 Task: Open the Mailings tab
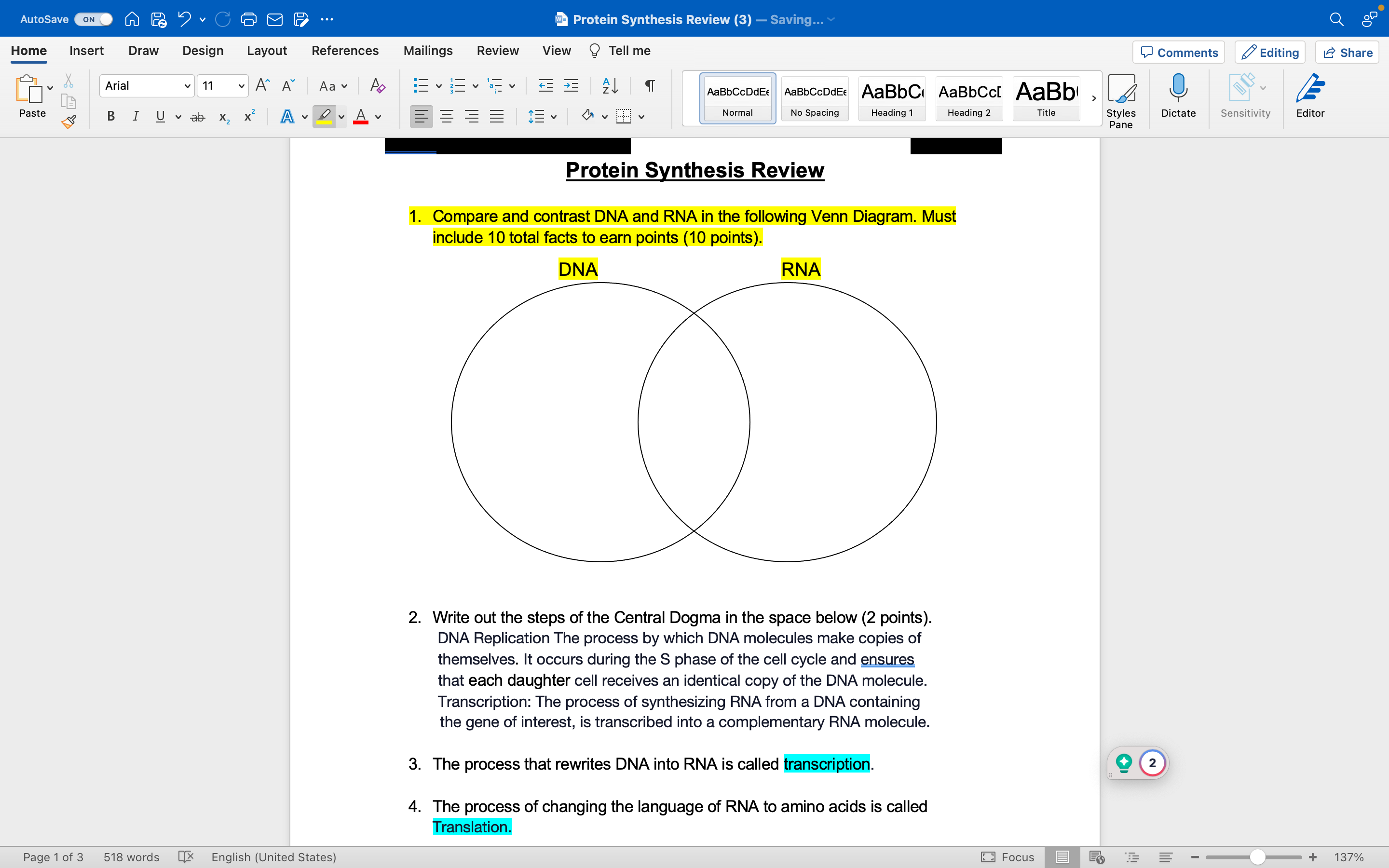click(428, 51)
